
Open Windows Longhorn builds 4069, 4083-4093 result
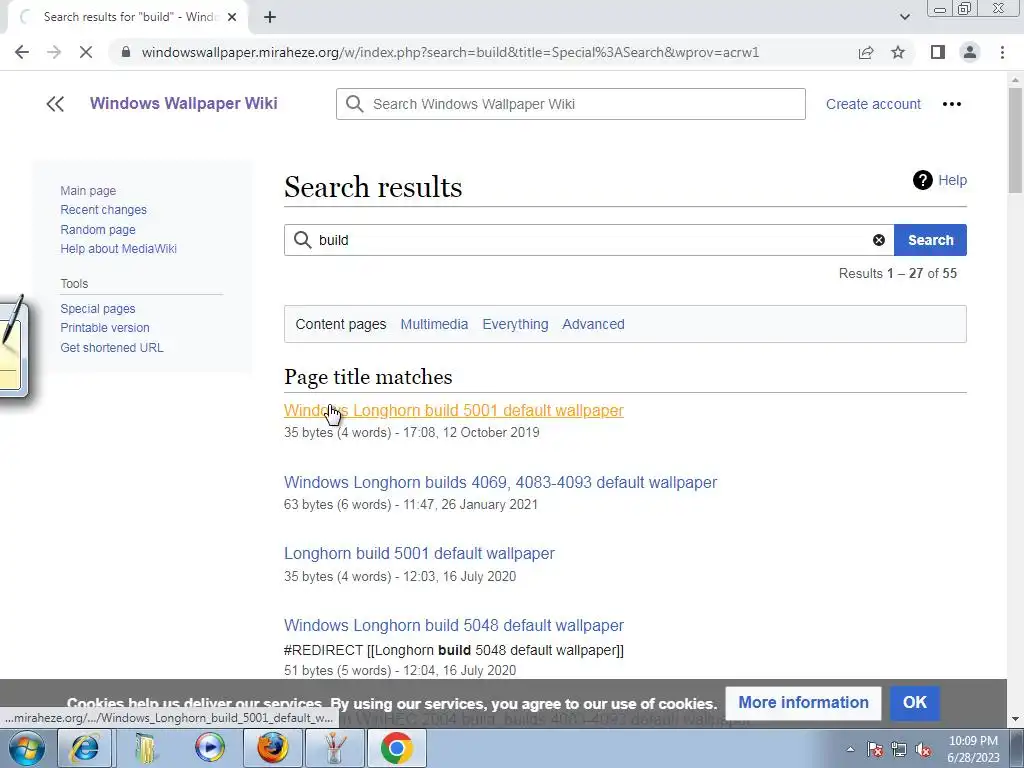(x=500, y=482)
